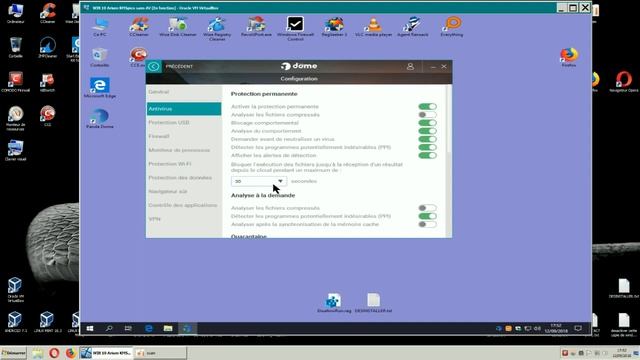This screenshot has width=640, height=360.
Task: Launch Panda Dome desktop shortcut
Action: tap(100, 119)
